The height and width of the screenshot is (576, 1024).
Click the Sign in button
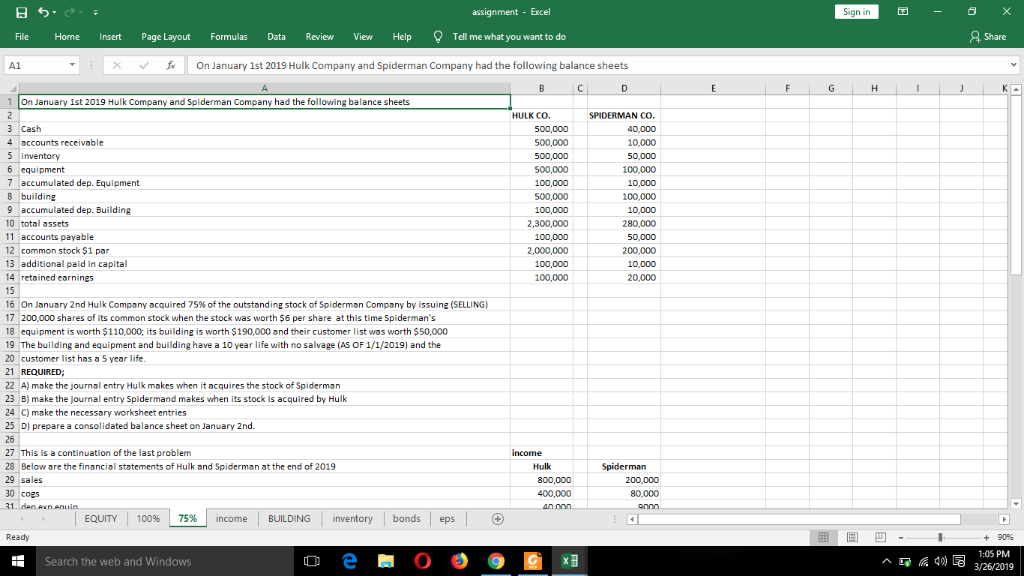[x=856, y=9]
